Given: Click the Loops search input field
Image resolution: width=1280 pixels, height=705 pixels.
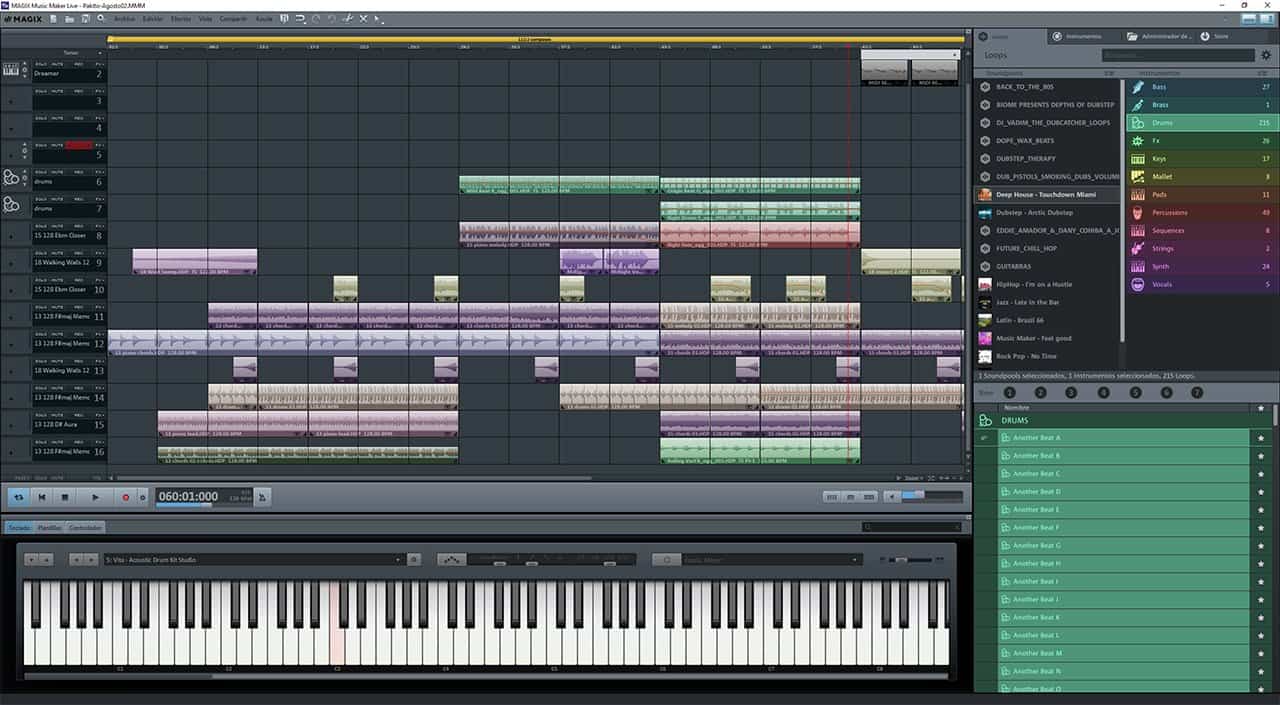Looking at the screenshot, I should [x=1178, y=55].
